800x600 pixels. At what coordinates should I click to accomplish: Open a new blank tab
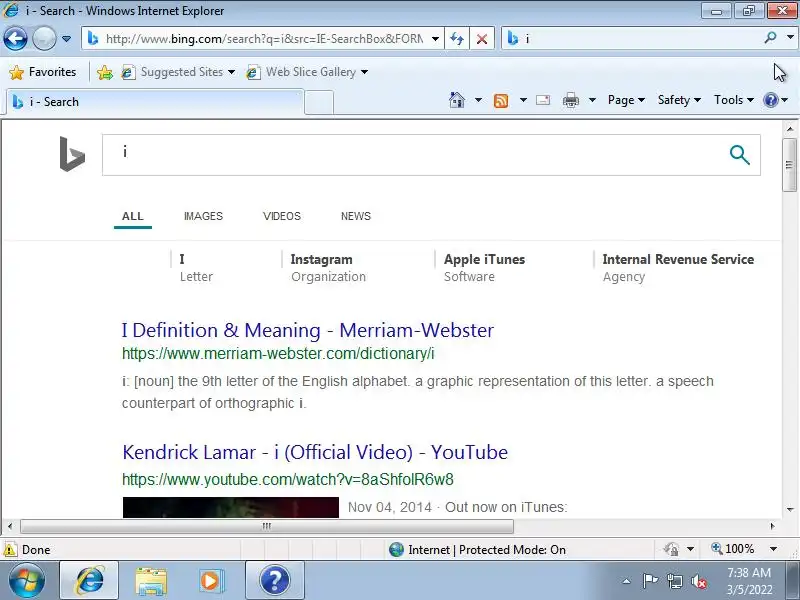(x=319, y=102)
